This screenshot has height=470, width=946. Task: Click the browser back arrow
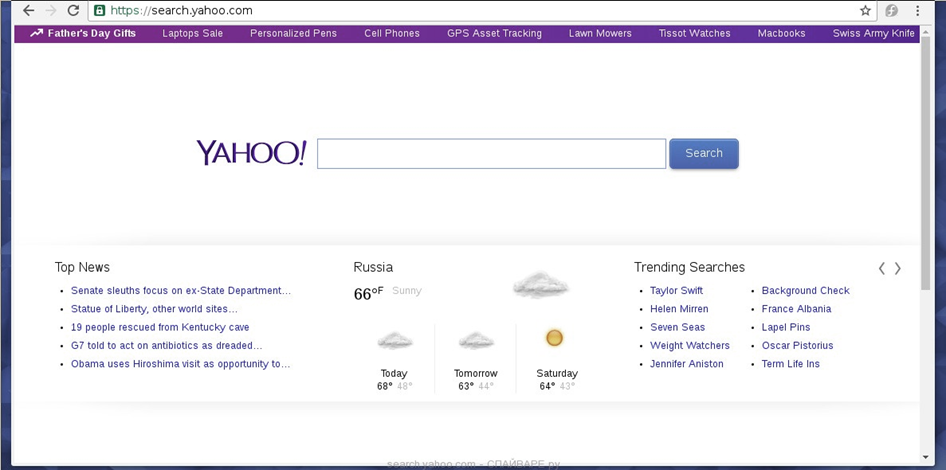28,10
